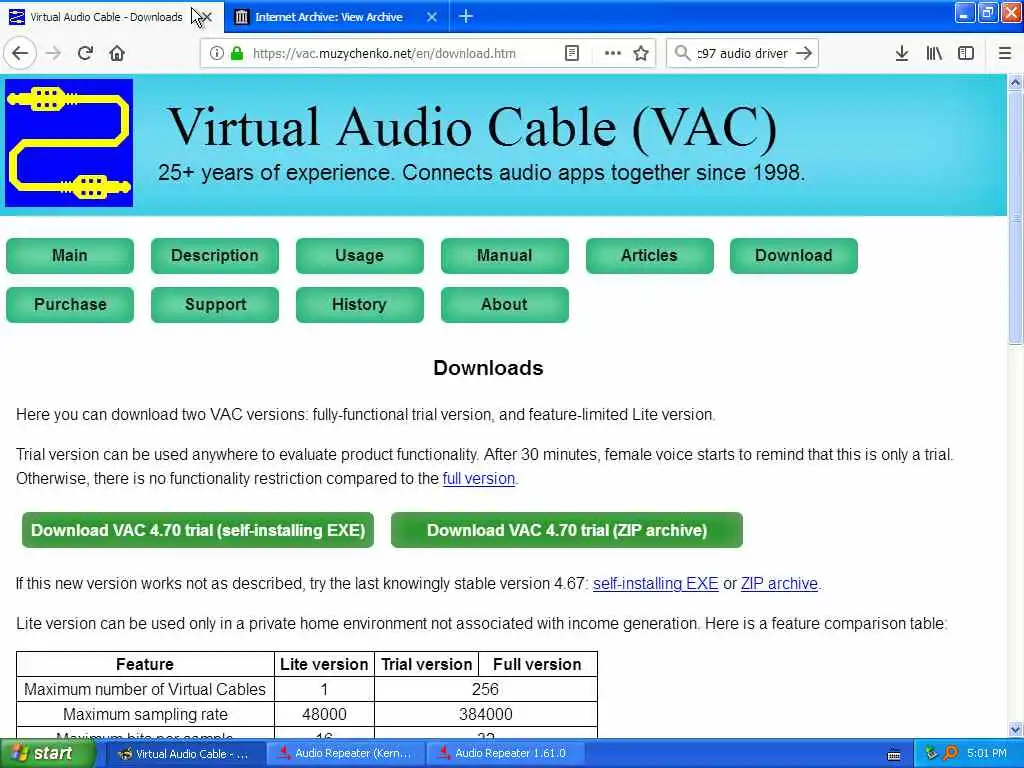Open the Support page
Viewport: 1024px width, 768px height.
coord(215,304)
